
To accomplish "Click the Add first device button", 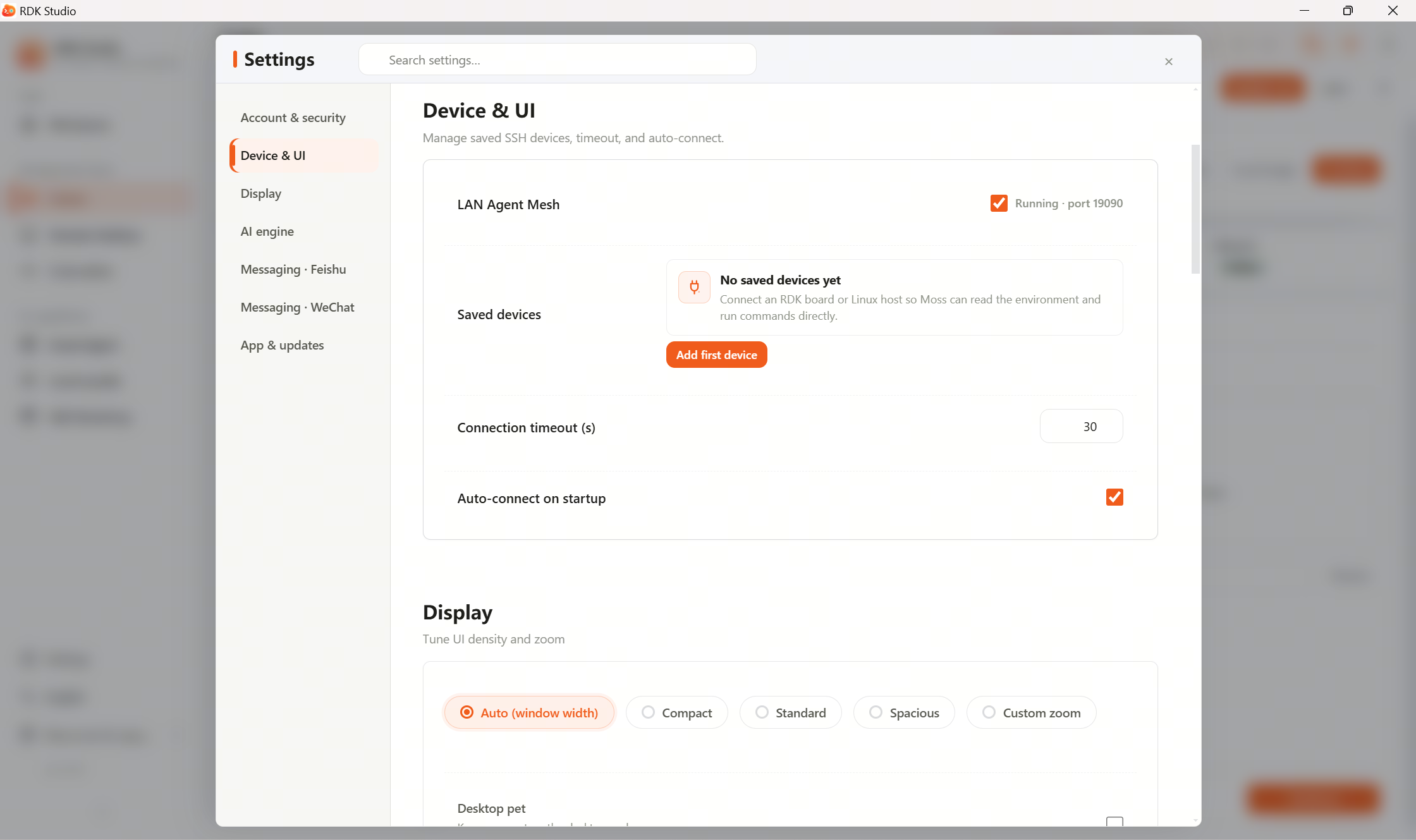I will (x=716, y=355).
